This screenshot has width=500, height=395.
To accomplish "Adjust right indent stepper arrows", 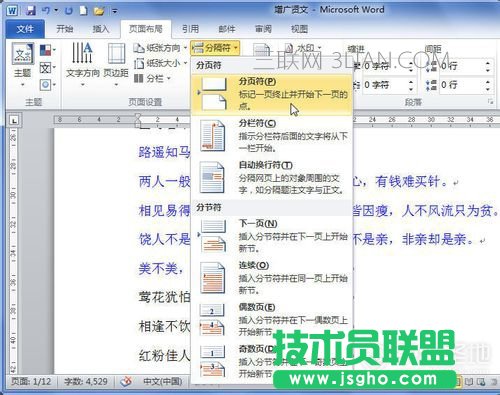I will point(411,85).
